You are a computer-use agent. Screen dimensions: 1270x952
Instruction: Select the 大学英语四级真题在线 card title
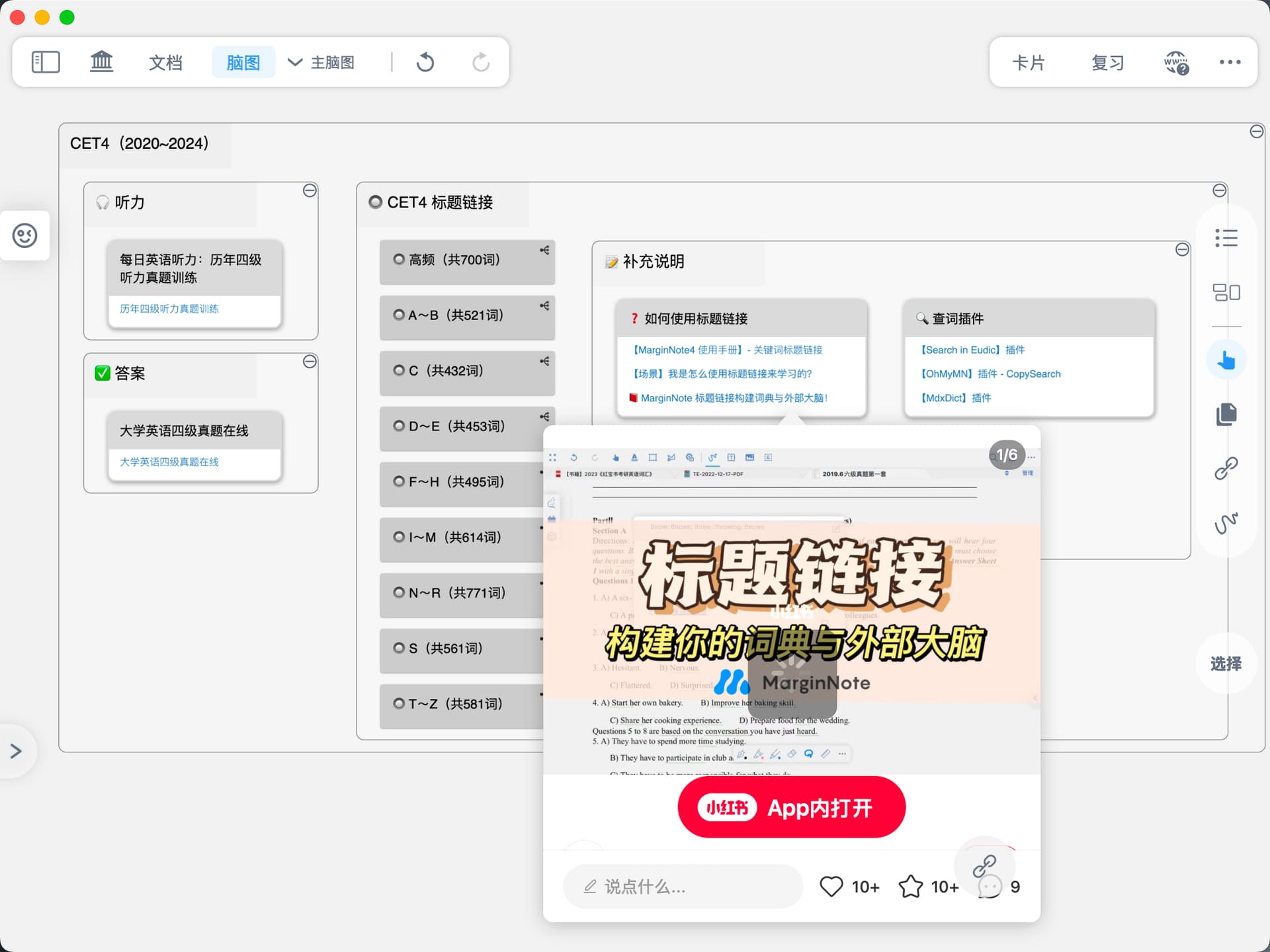184,430
